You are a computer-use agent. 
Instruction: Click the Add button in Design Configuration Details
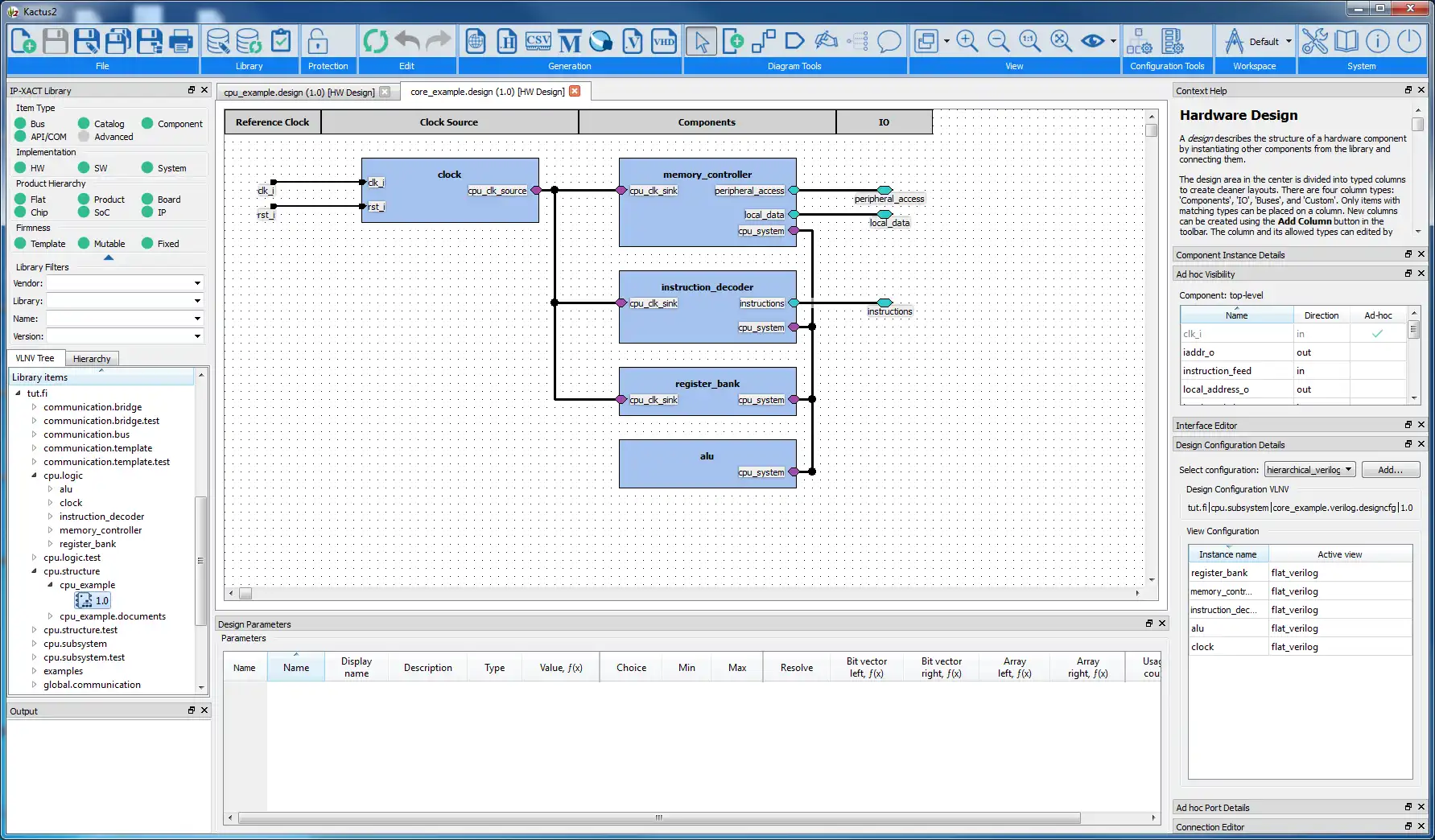1391,469
